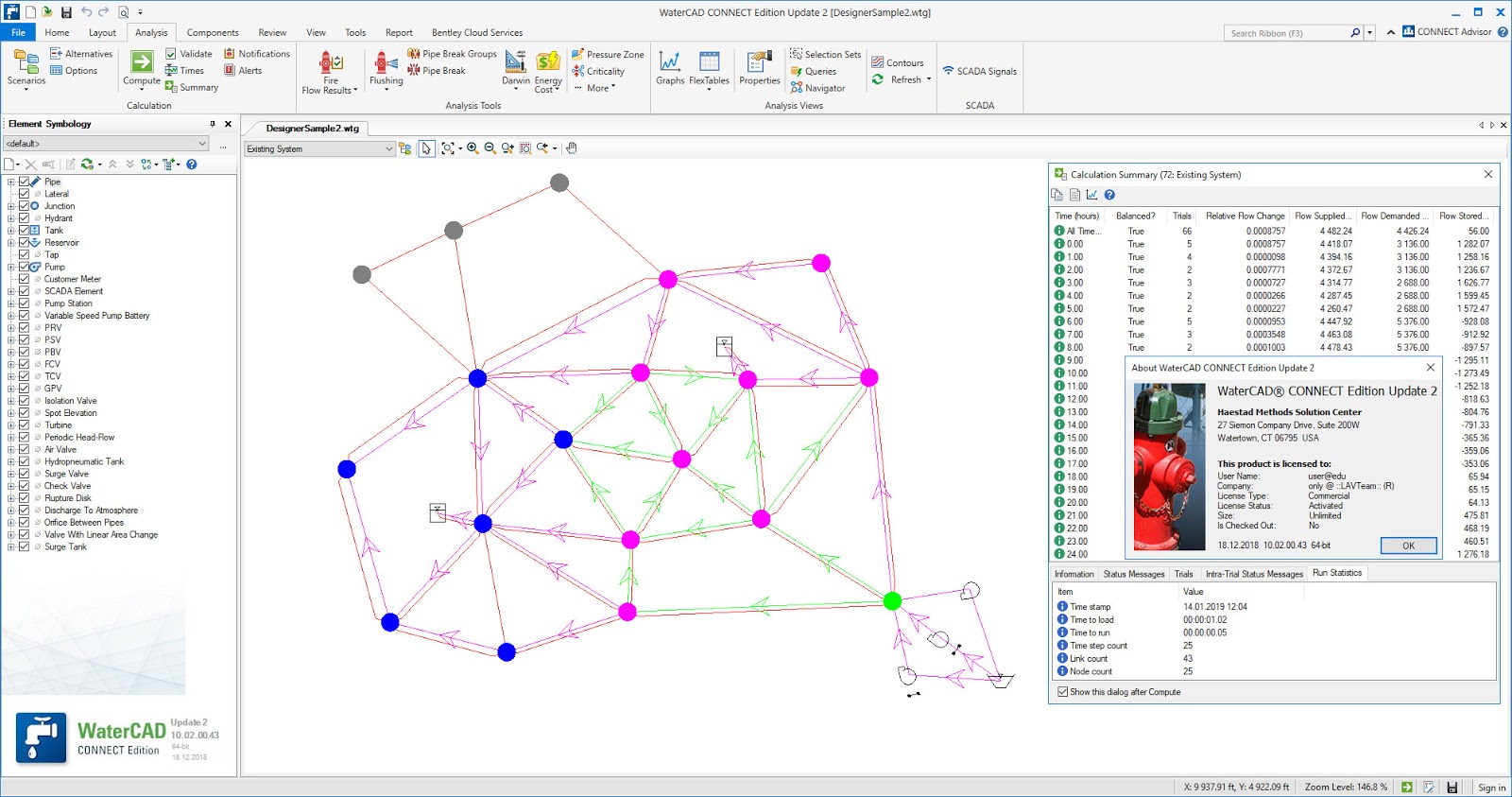Click OK in About WaterCAD dialog

click(x=1408, y=546)
